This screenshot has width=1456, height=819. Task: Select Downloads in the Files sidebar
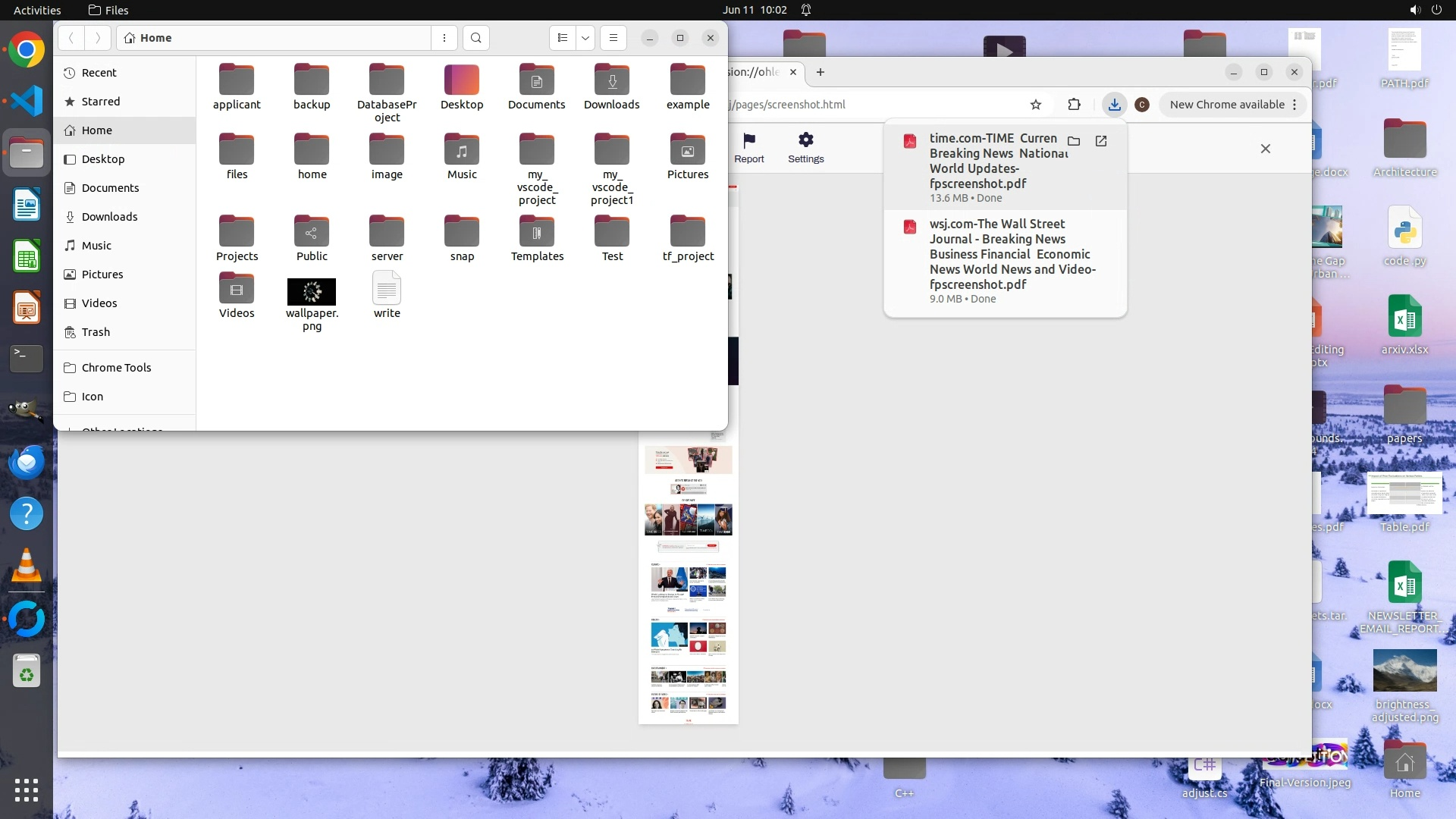click(x=109, y=217)
